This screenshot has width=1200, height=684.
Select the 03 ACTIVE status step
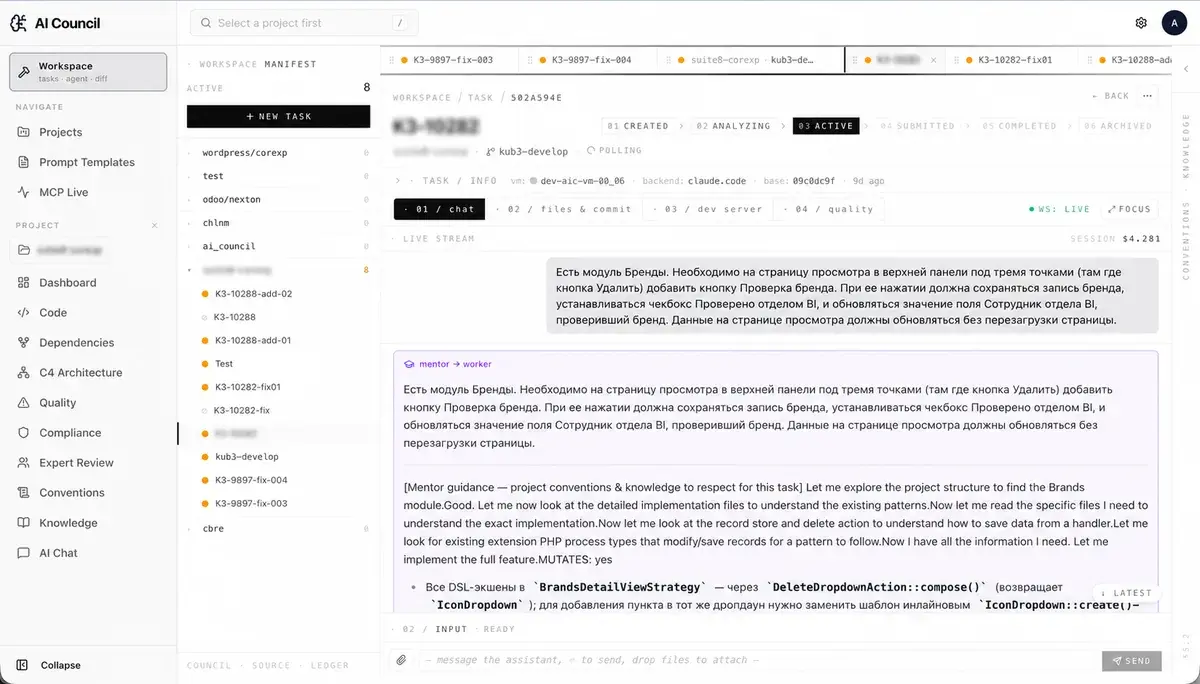825,126
